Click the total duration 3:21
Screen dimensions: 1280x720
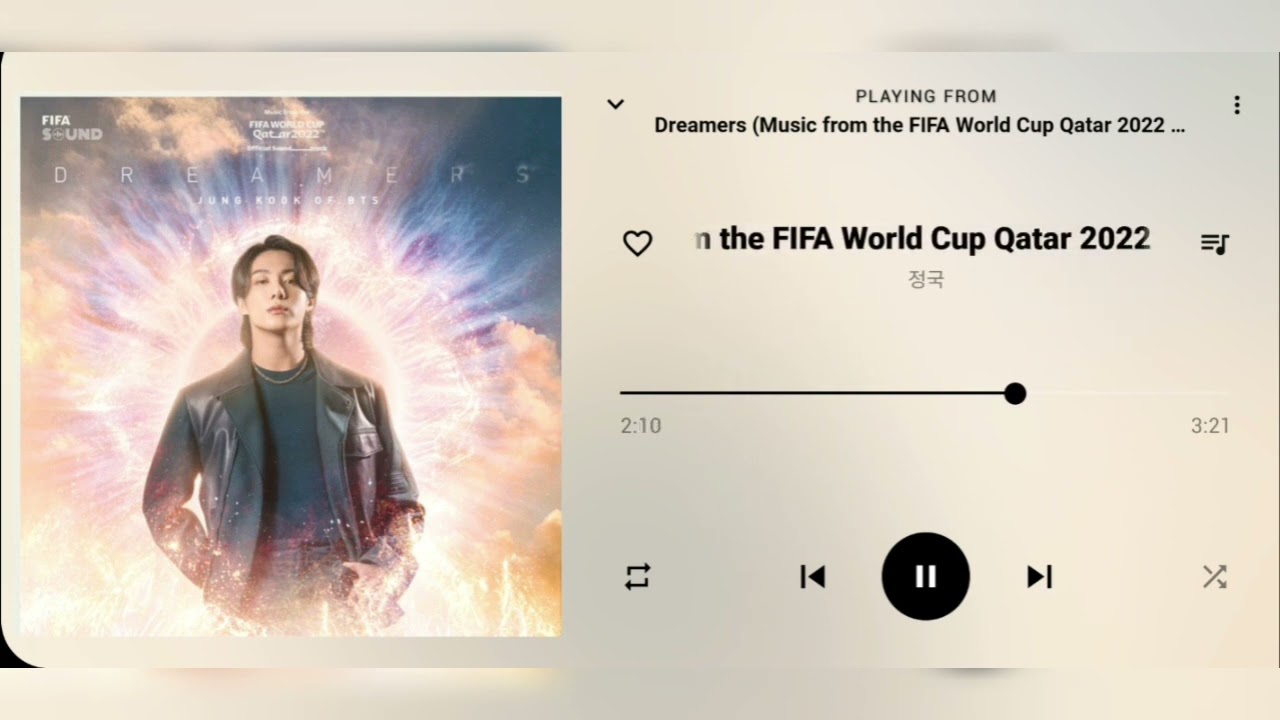(1210, 426)
